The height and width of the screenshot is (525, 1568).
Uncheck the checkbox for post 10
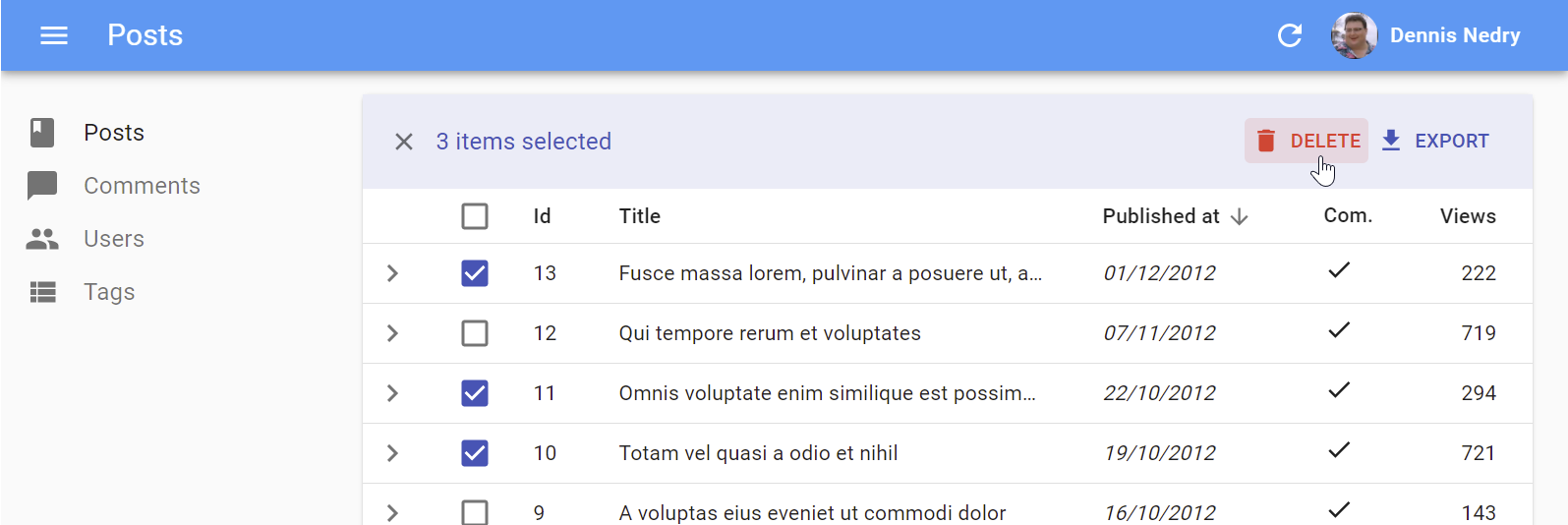475,453
